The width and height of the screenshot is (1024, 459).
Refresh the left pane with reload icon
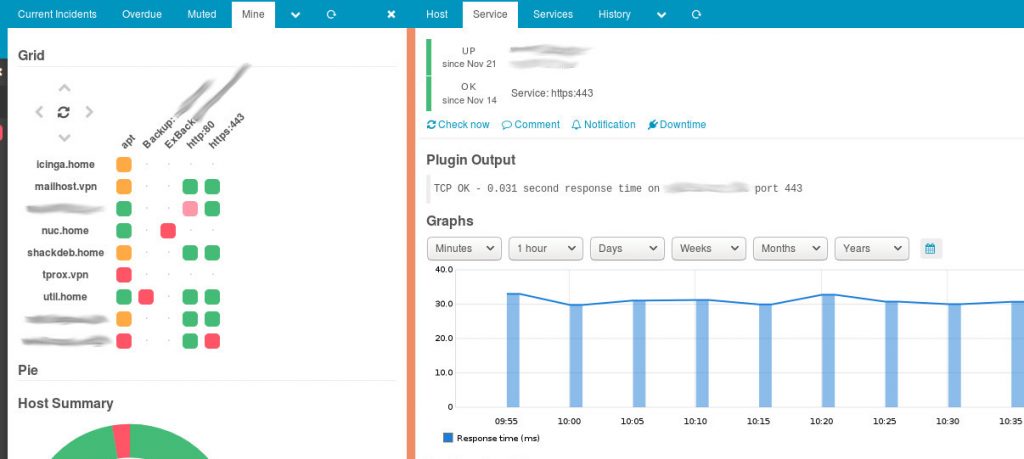pyautogui.click(x=331, y=14)
